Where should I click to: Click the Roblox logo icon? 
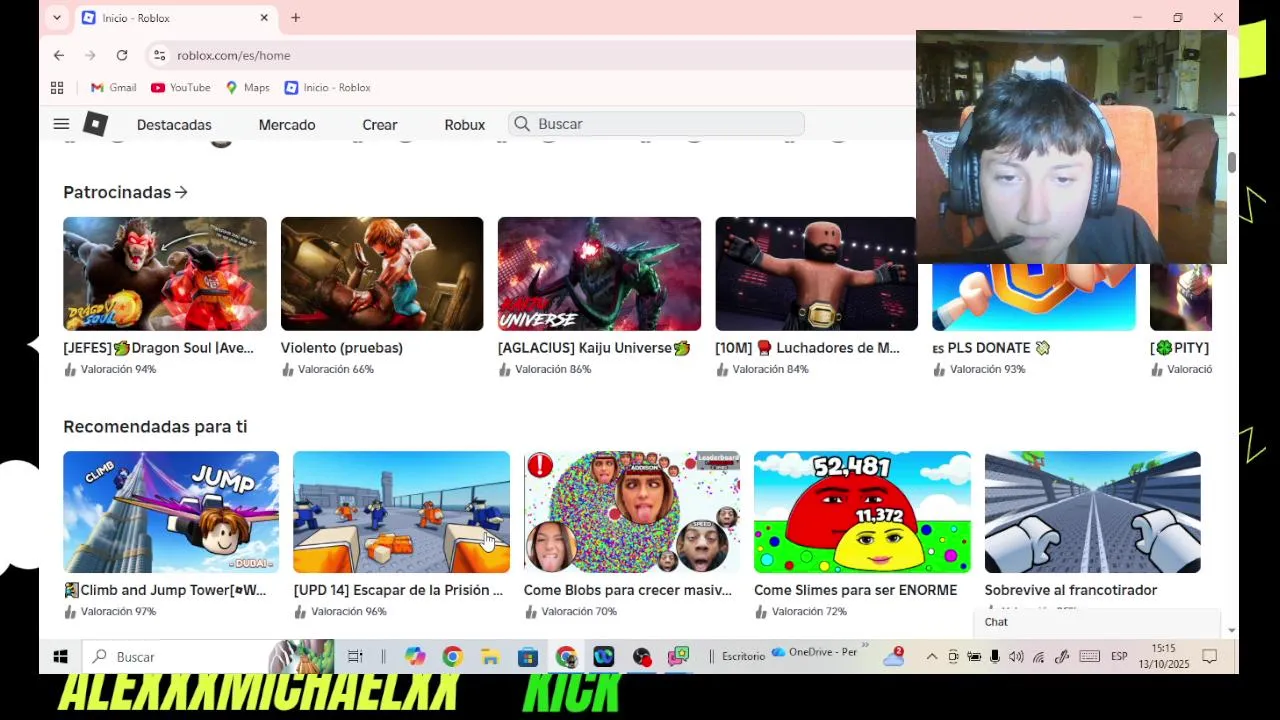95,124
